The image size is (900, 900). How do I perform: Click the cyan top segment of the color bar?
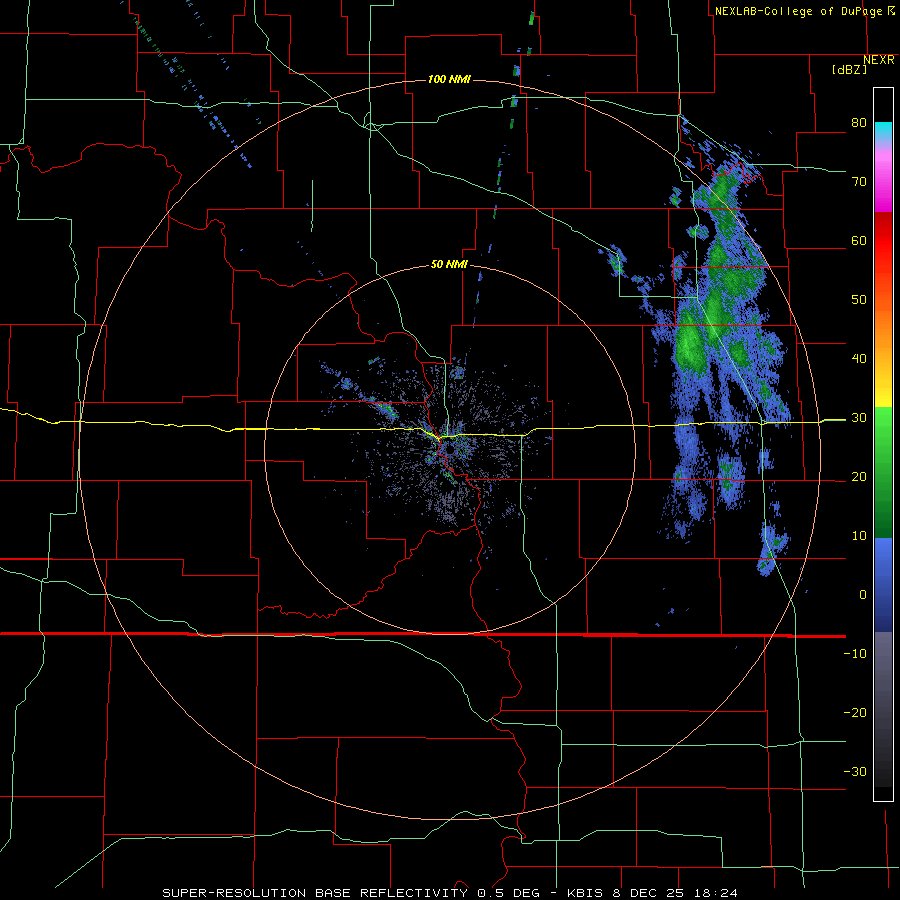tap(883, 132)
